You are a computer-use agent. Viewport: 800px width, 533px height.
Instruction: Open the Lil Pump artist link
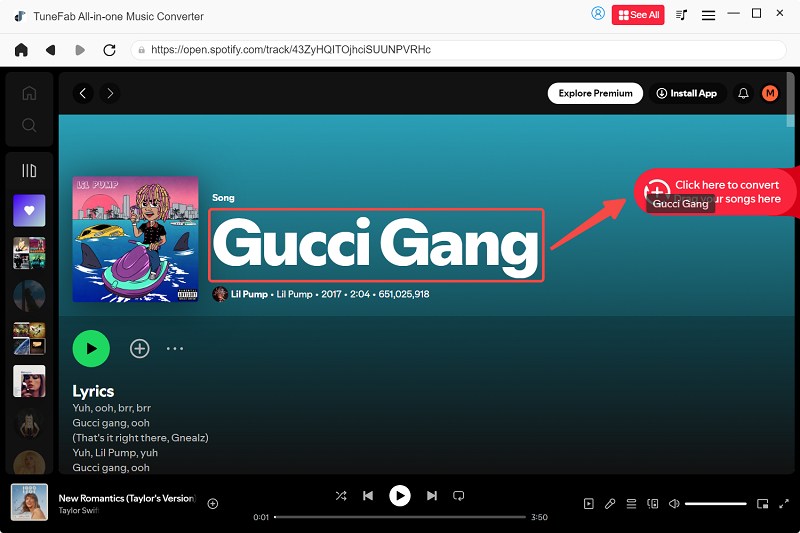(x=249, y=294)
